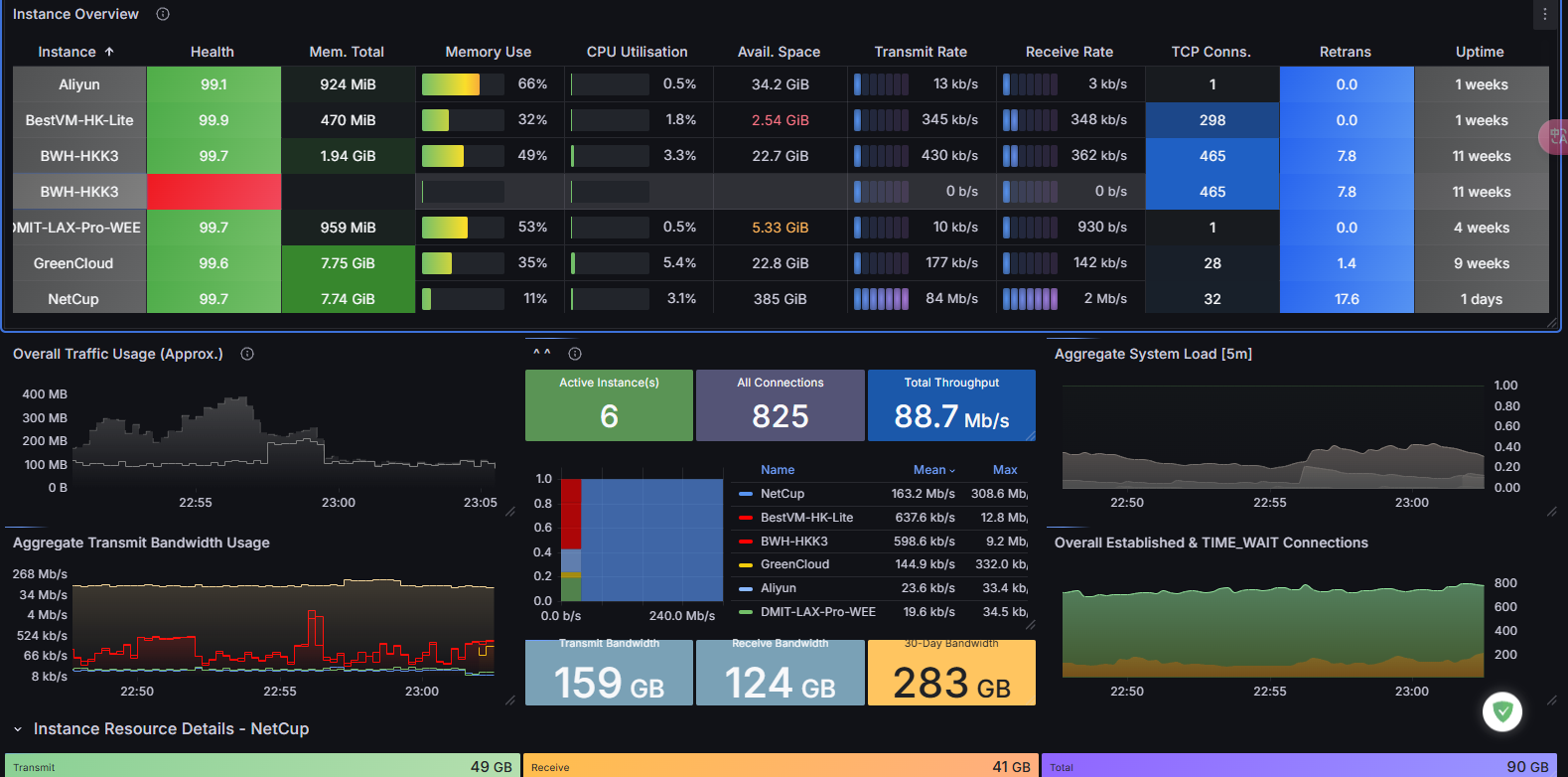Open the Instance Overview panel kebab menu
The width and height of the screenshot is (1568, 777).
(1545, 14)
